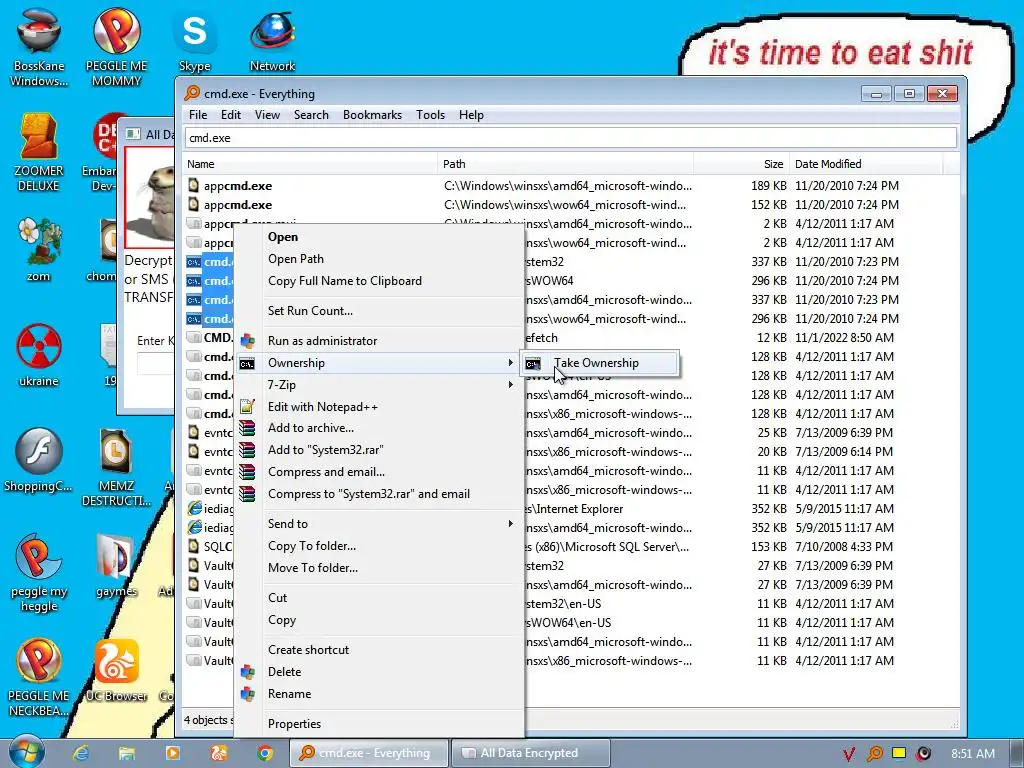Open the Help menu

471,115
